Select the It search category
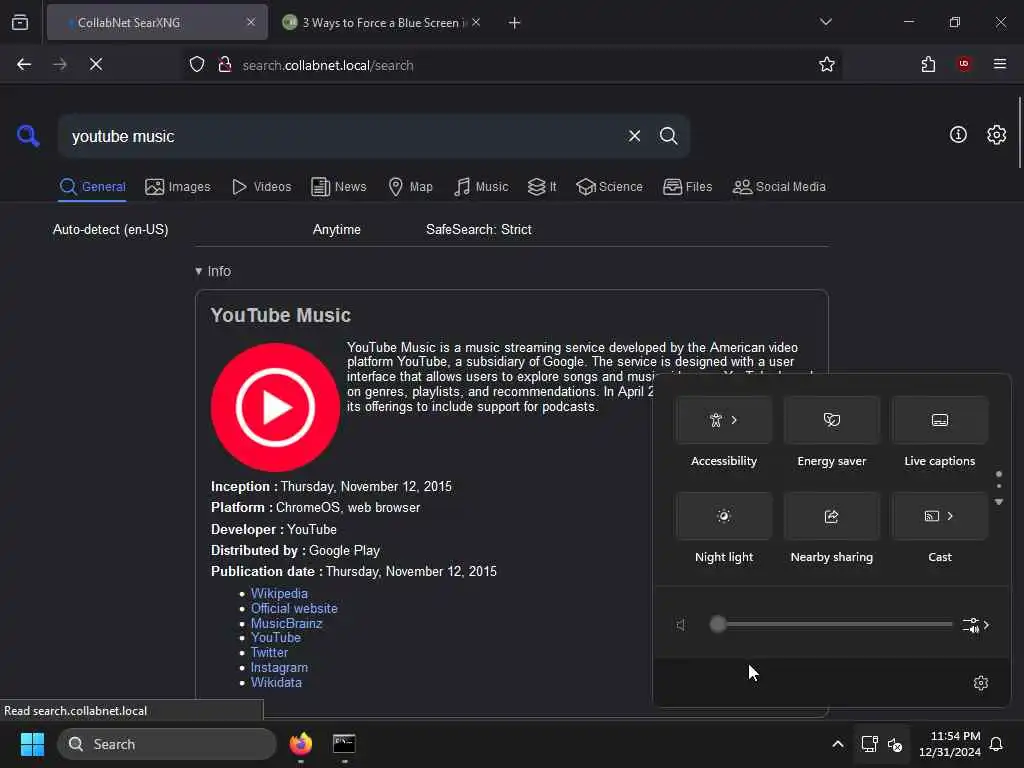 point(542,187)
